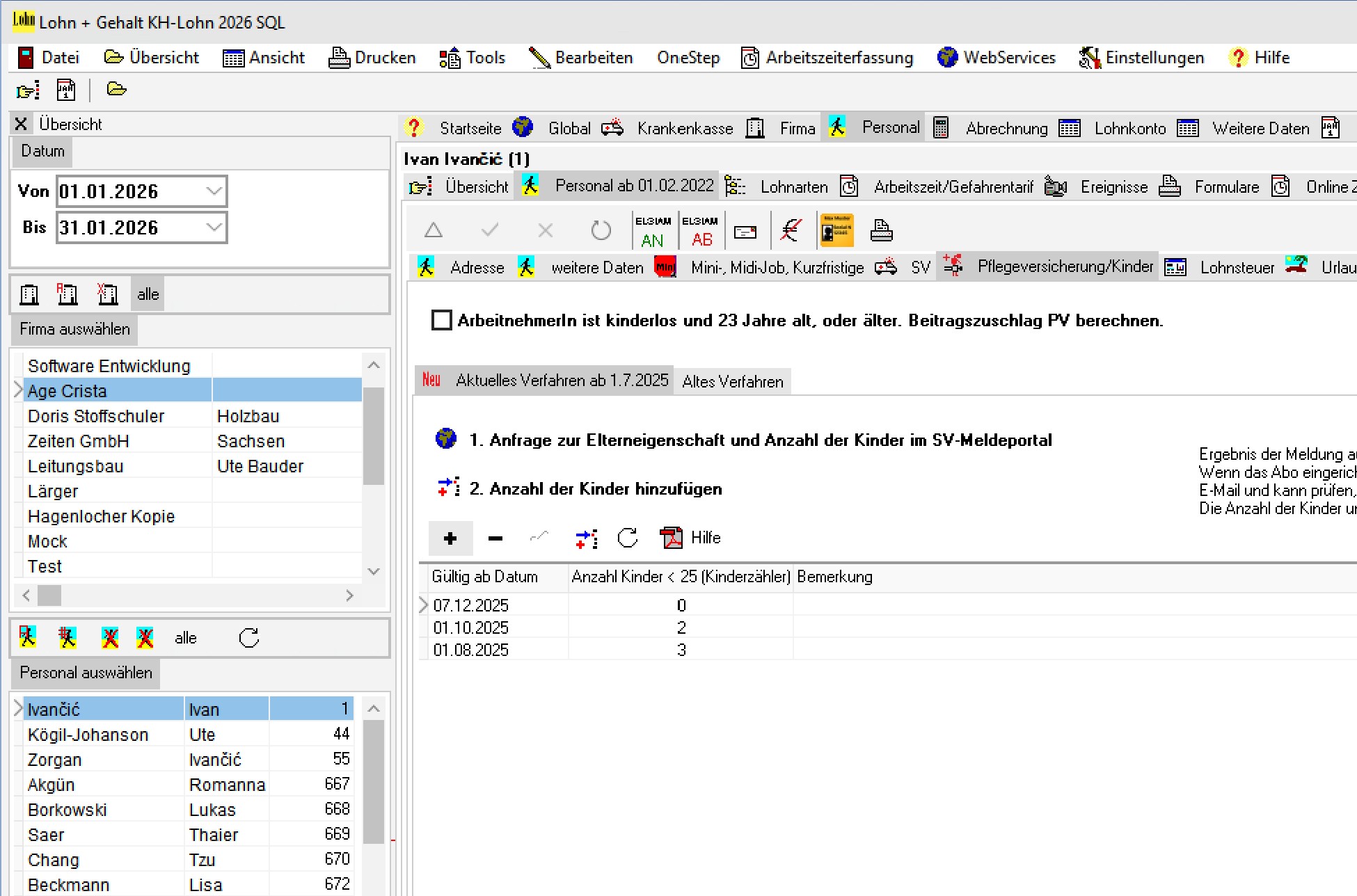Open the Bis date dropdown
The height and width of the screenshot is (896, 1357).
pos(214,227)
